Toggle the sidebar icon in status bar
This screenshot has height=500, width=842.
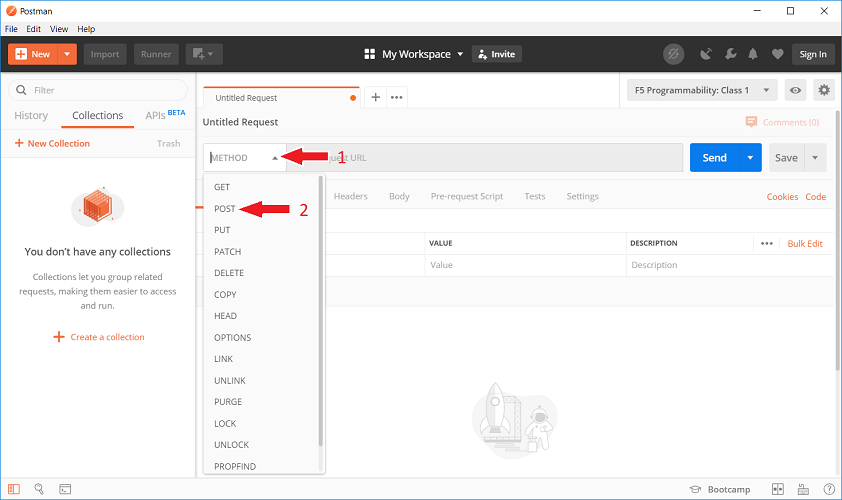point(14,489)
